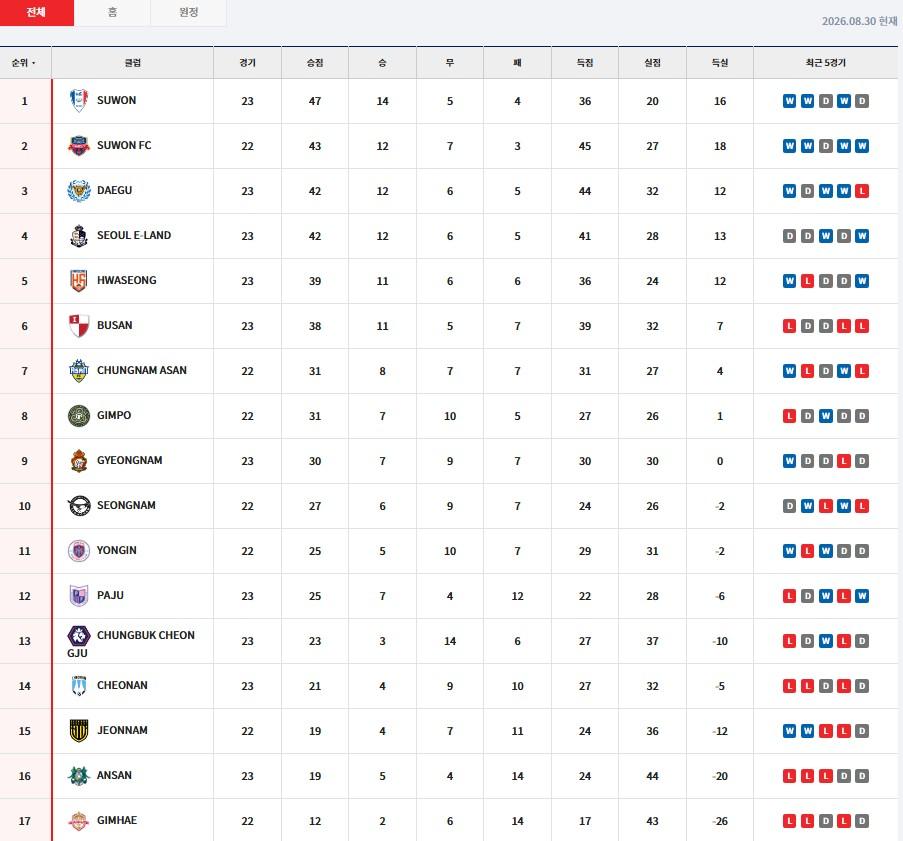The height and width of the screenshot is (841, 903).
Task: Click the Seongnam club logo
Action: pos(79,506)
